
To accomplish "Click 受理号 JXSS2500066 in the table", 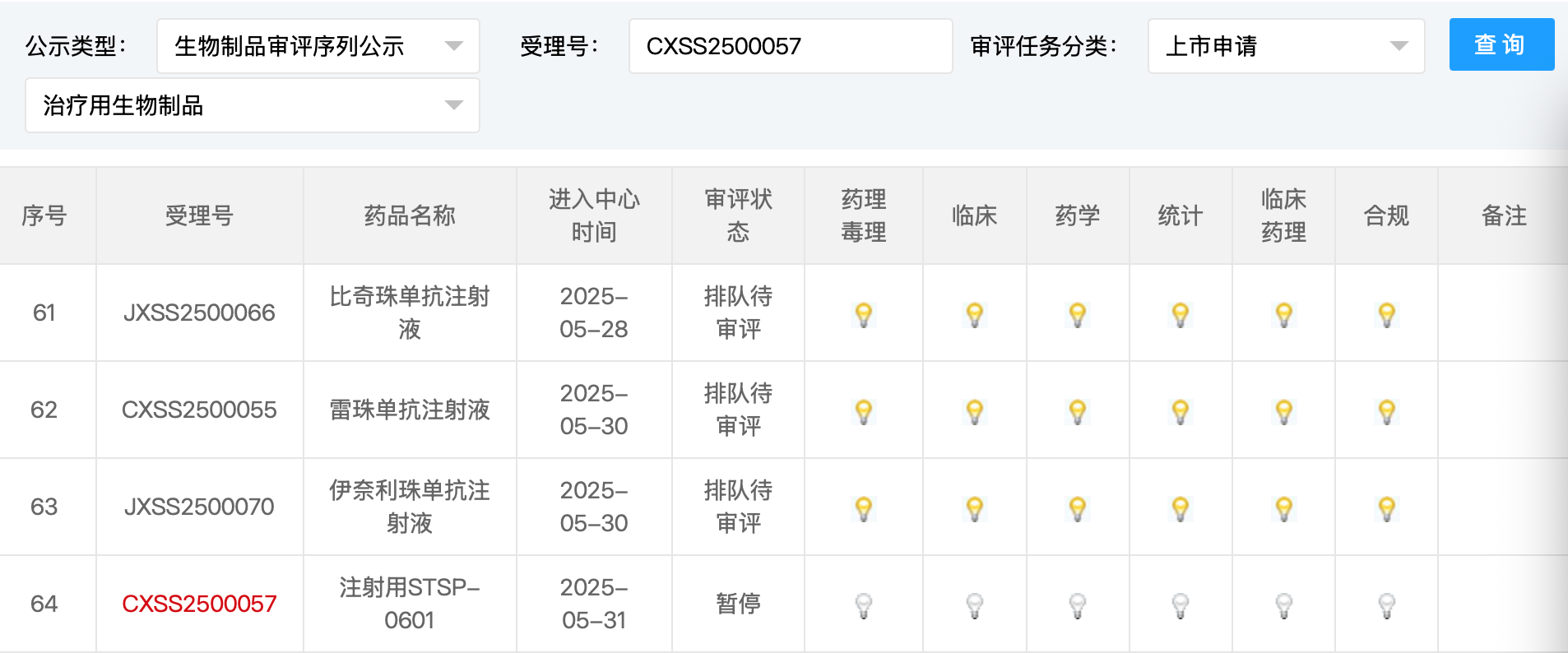I will [199, 313].
